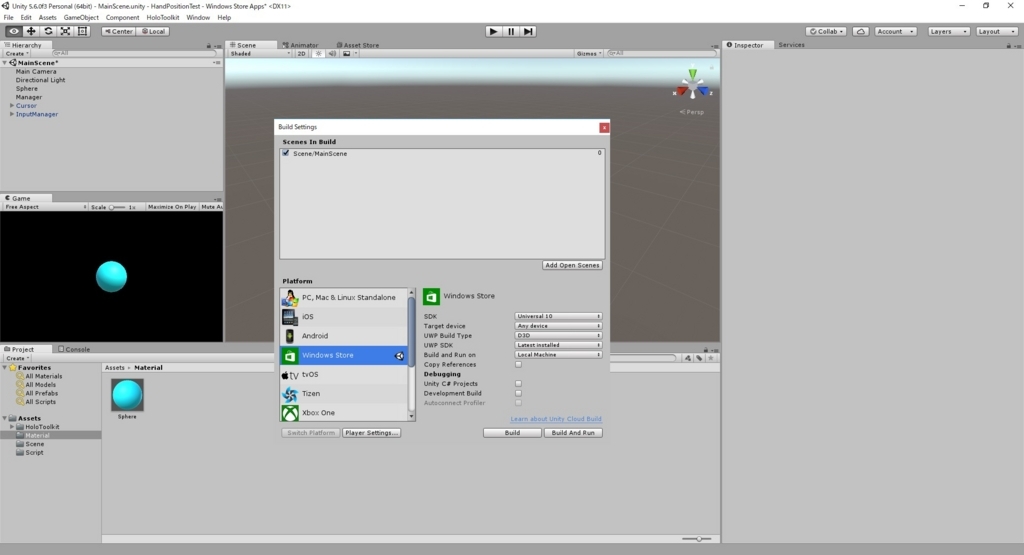Select iOS platform

[x=344, y=317]
